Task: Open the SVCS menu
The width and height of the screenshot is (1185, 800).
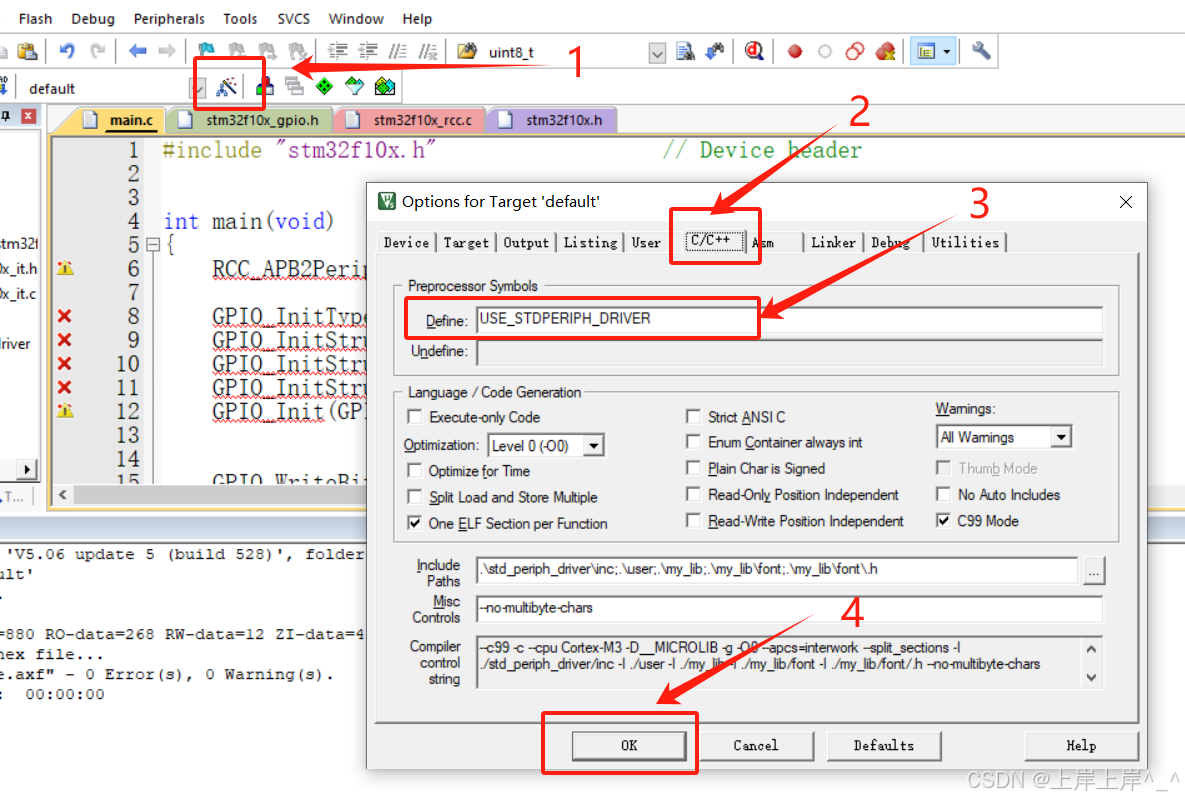Action: pos(293,19)
